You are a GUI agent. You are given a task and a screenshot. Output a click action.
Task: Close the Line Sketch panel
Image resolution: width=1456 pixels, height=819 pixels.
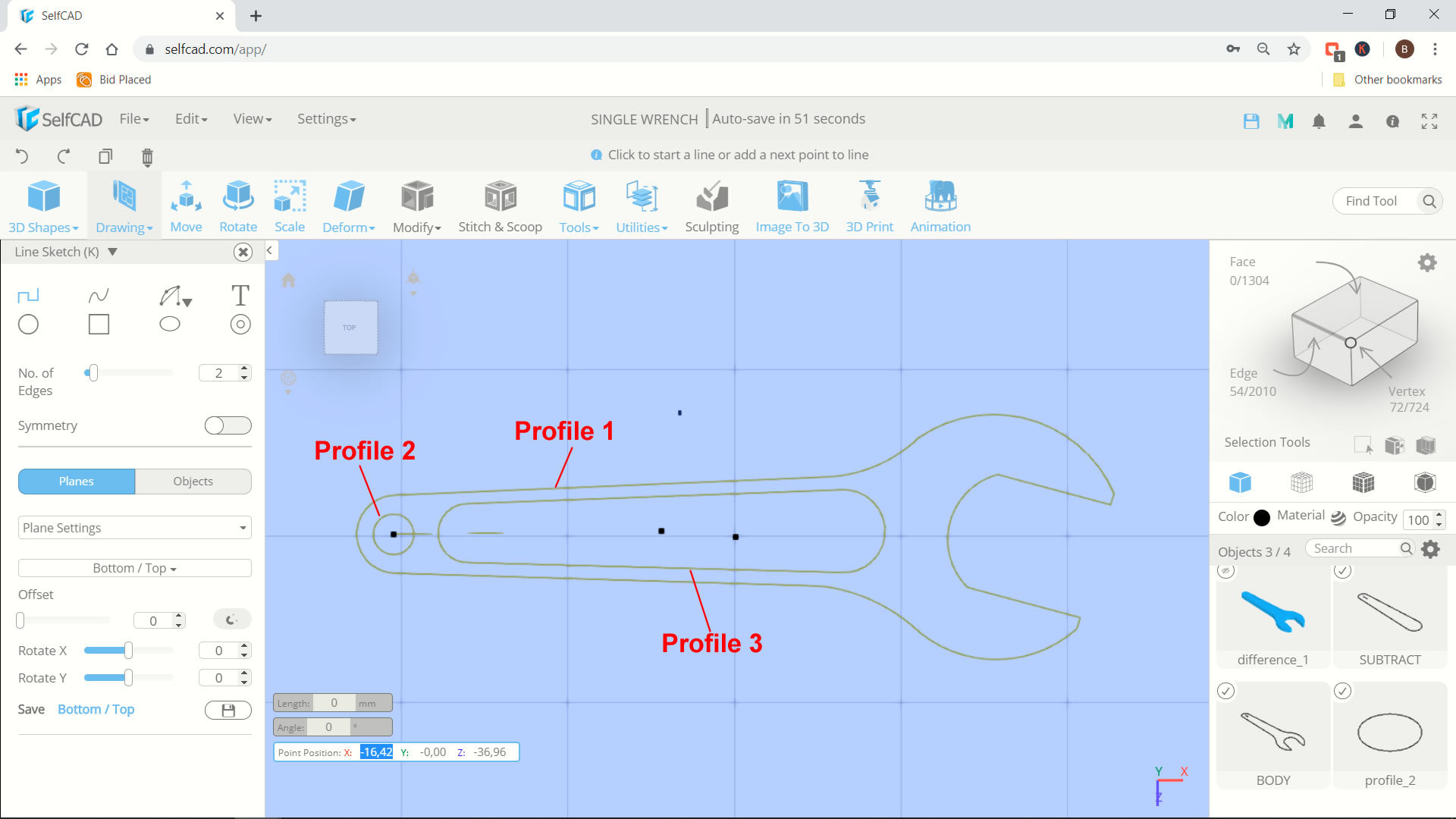[x=243, y=252]
